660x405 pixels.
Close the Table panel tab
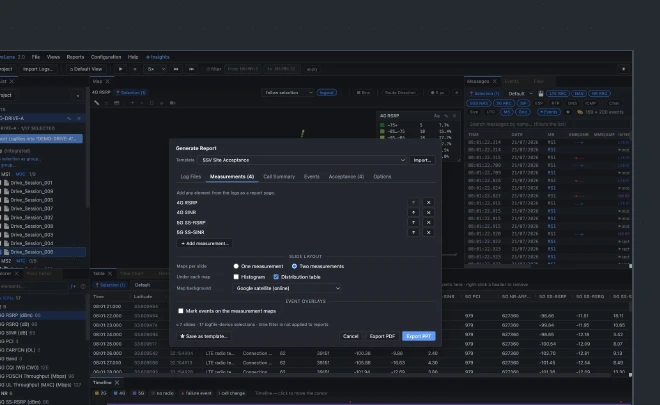(x=110, y=274)
